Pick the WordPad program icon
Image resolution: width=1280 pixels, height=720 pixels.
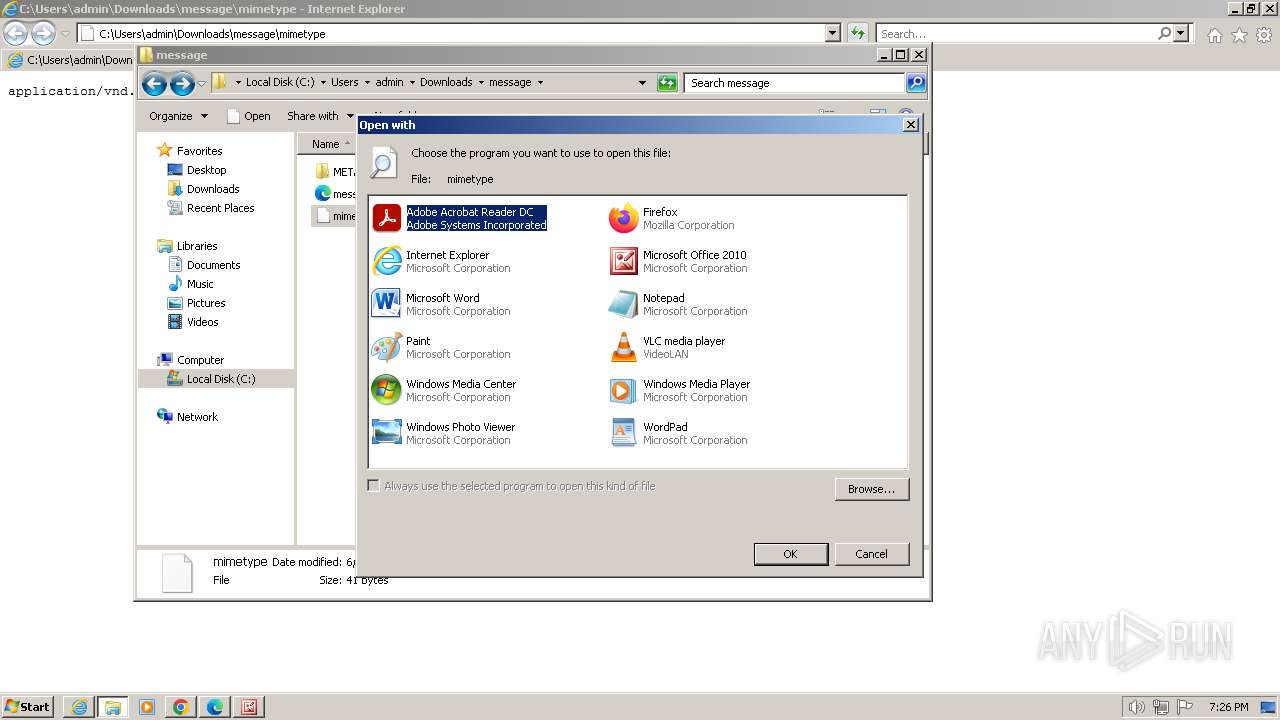(x=623, y=433)
